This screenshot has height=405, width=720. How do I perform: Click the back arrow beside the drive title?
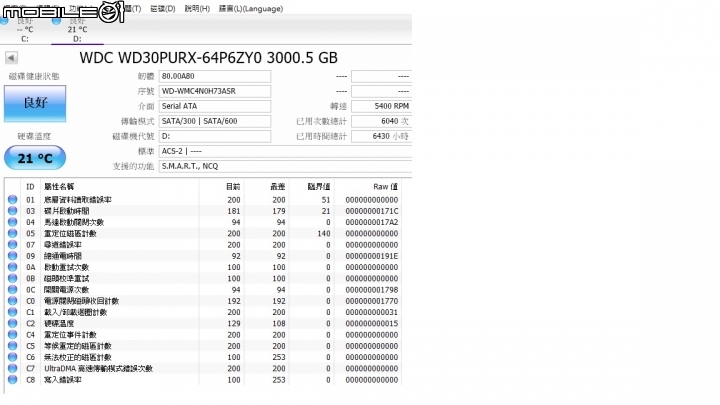coord(11,58)
